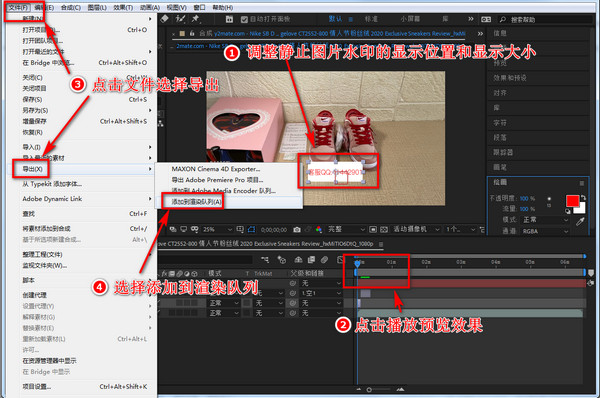Open the 帮助(H) menu
The image size is (600, 398).
(223, 8)
